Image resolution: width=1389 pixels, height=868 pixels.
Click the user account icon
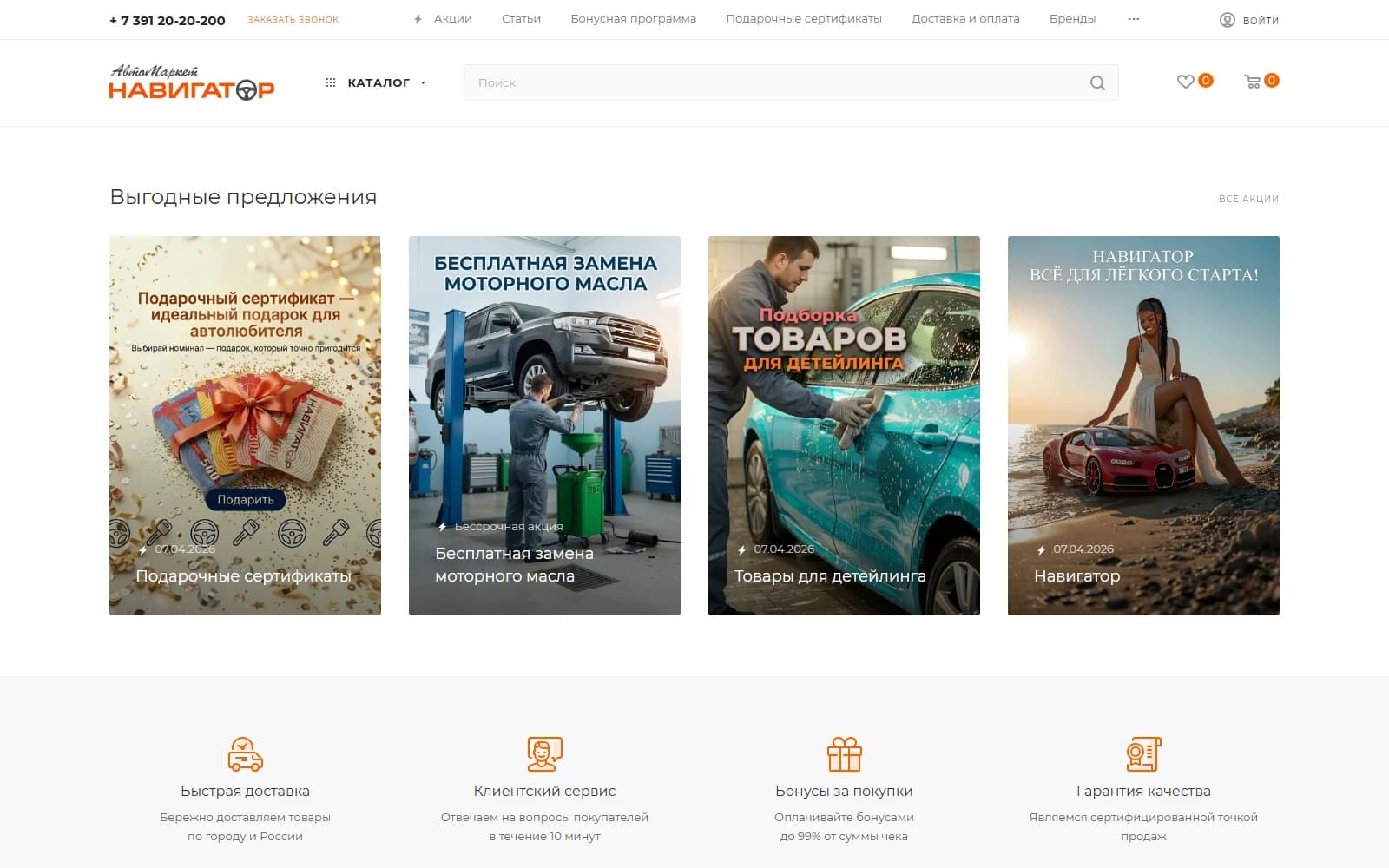pyautogui.click(x=1227, y=20)
